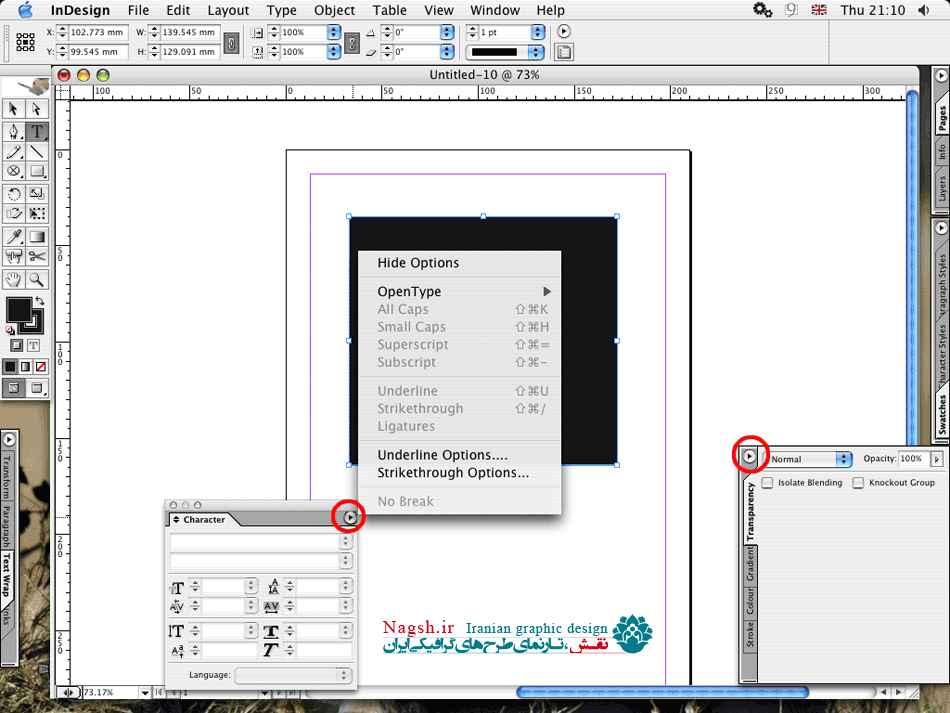950x713 pixels.
Task: Click the black Fill colour swatch
Action: (x=19, y=310)
